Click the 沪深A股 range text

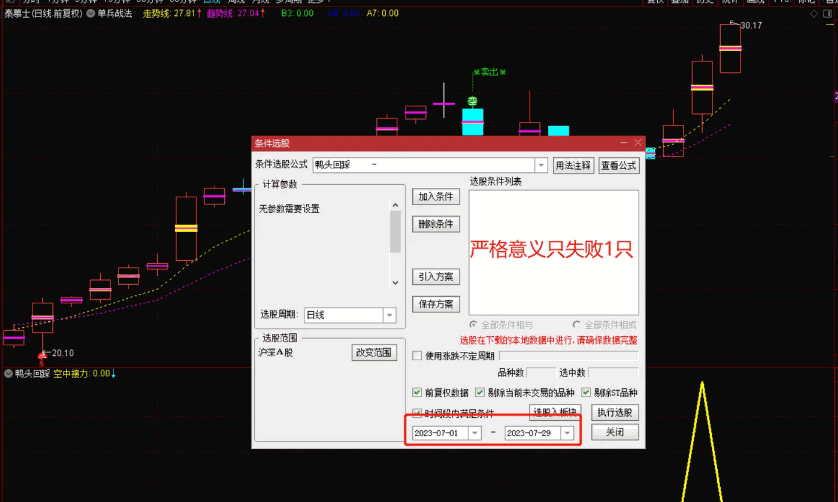click(276, 353)
